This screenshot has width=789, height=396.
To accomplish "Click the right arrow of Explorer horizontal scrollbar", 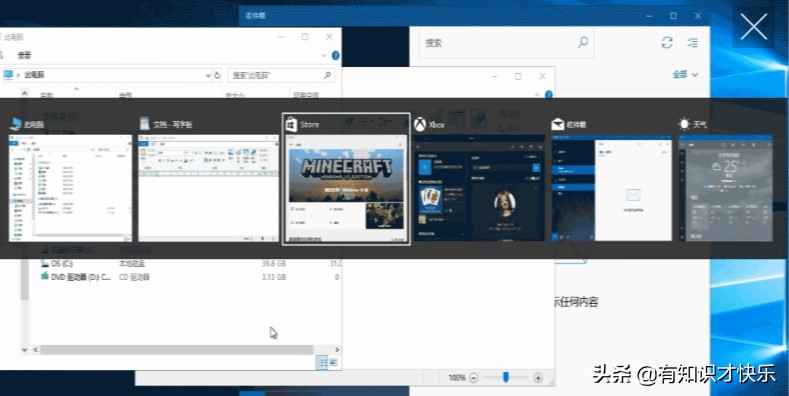I will [337, 350].
